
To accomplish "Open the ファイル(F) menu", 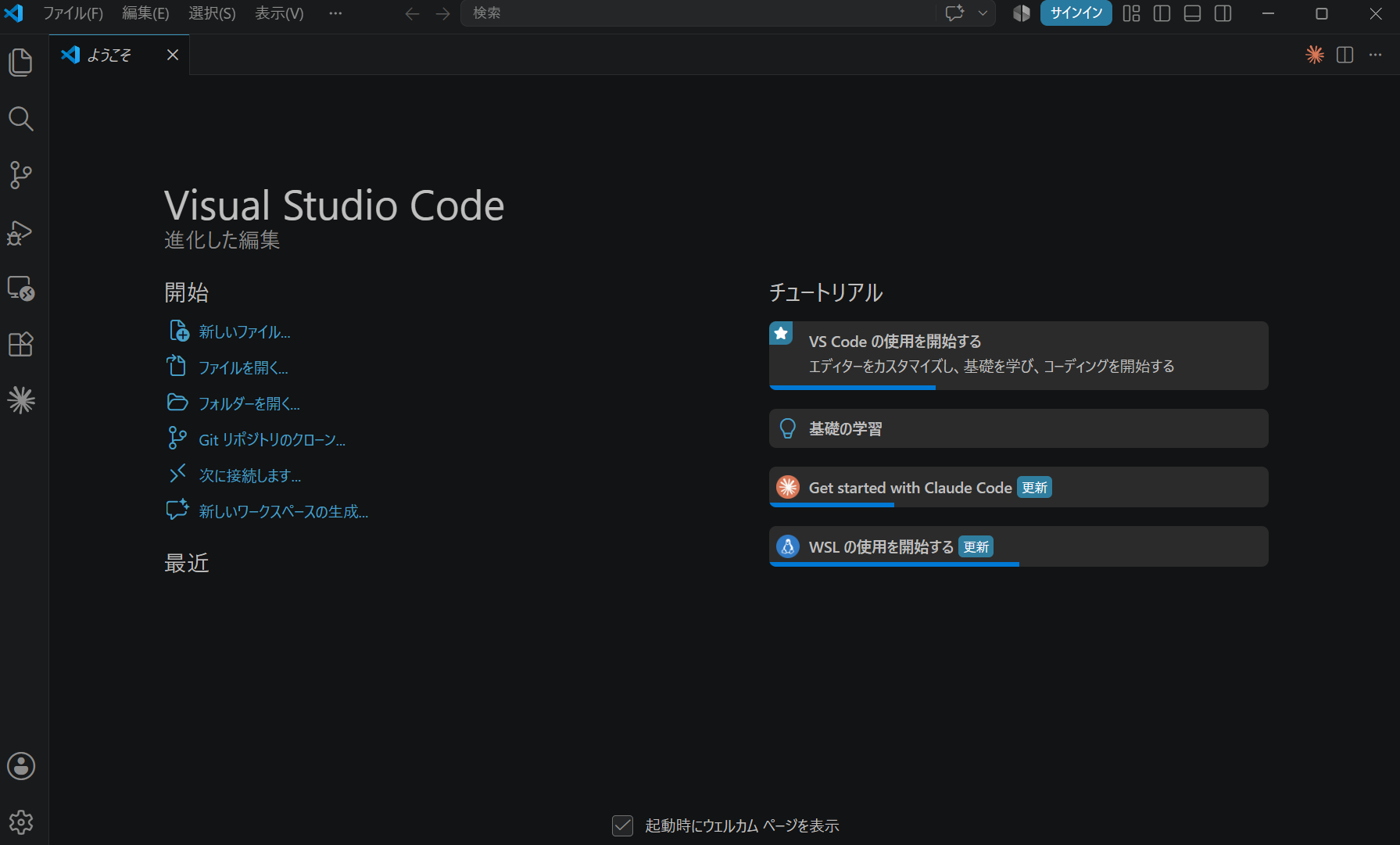I will tap(73, 13).
